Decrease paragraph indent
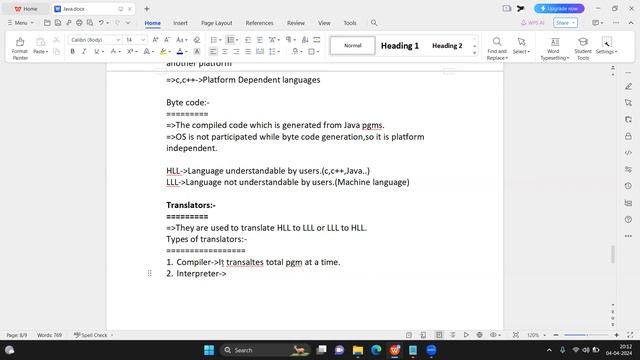 tap(248, 40)
